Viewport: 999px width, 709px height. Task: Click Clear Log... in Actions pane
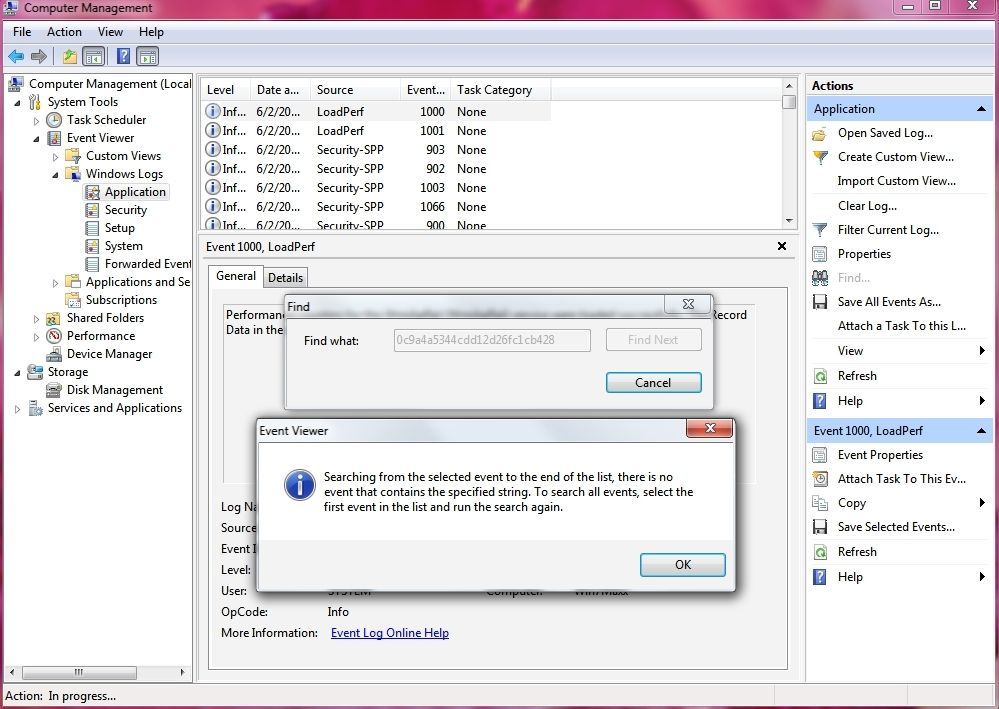pyautogui.click(x=867, y=206)
